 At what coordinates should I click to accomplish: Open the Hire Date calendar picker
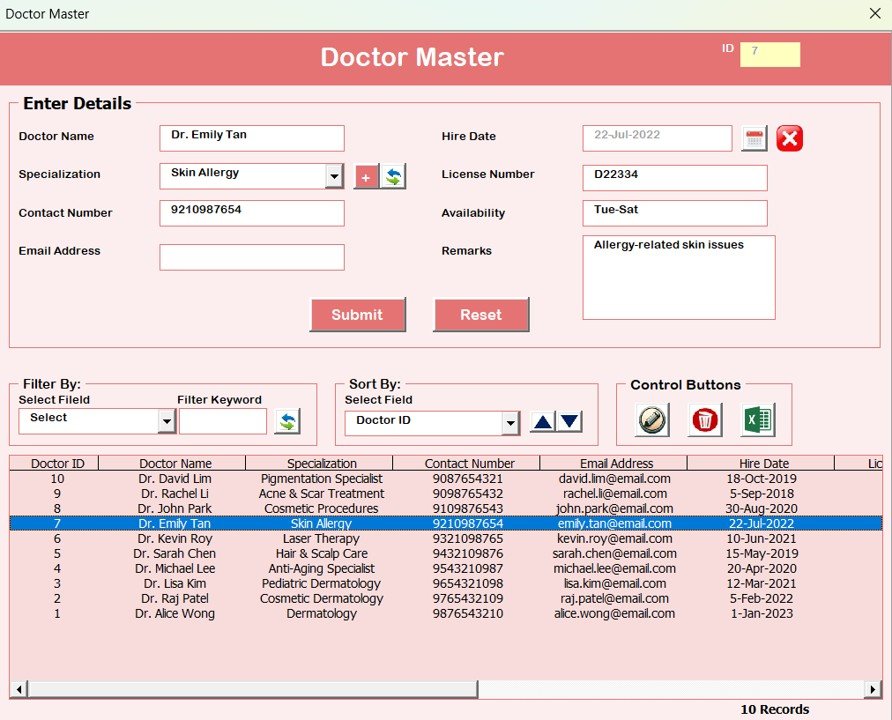(x=754, y=138)
